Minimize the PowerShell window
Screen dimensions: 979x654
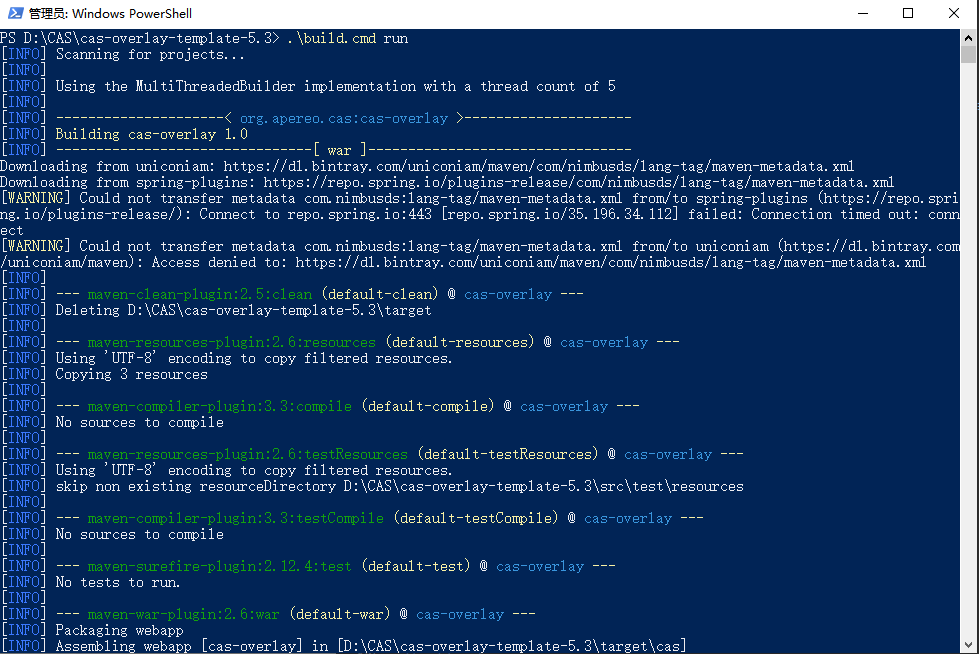(863, 13)
